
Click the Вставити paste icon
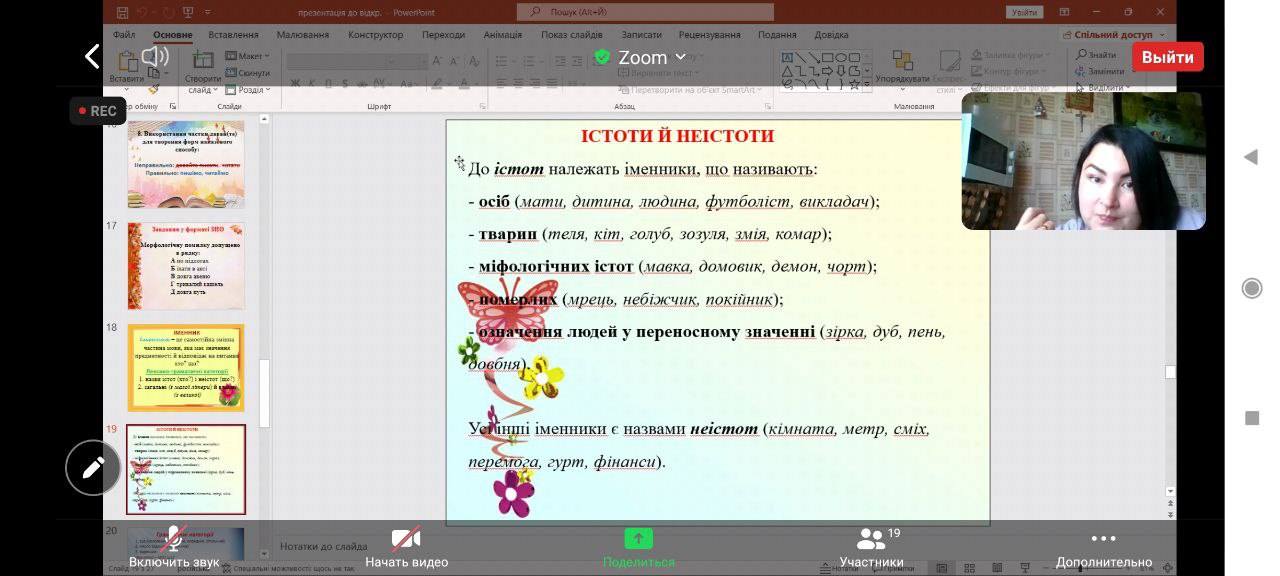coord(127,60)
